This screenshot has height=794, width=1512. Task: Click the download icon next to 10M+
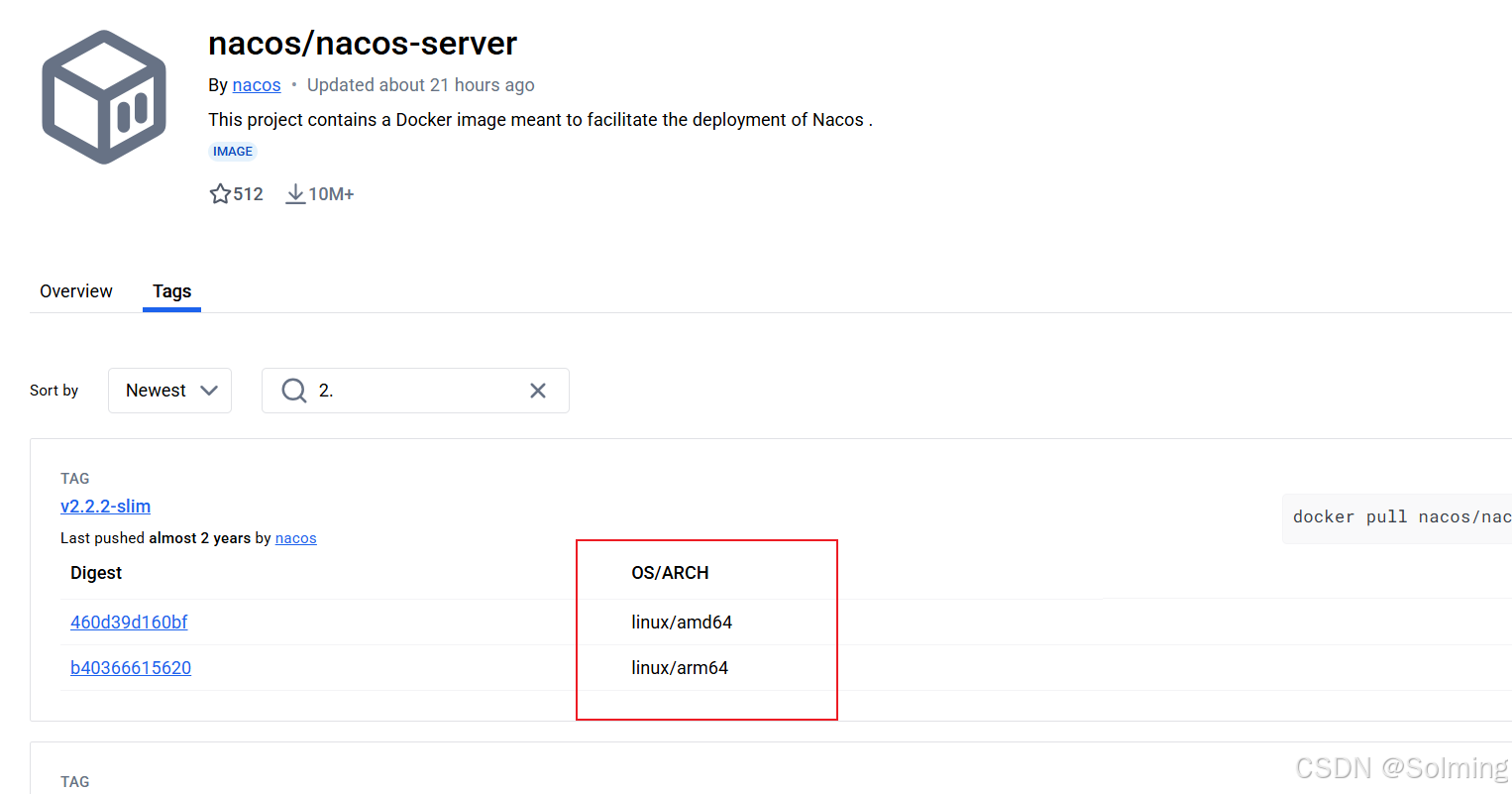pos(295,193)
